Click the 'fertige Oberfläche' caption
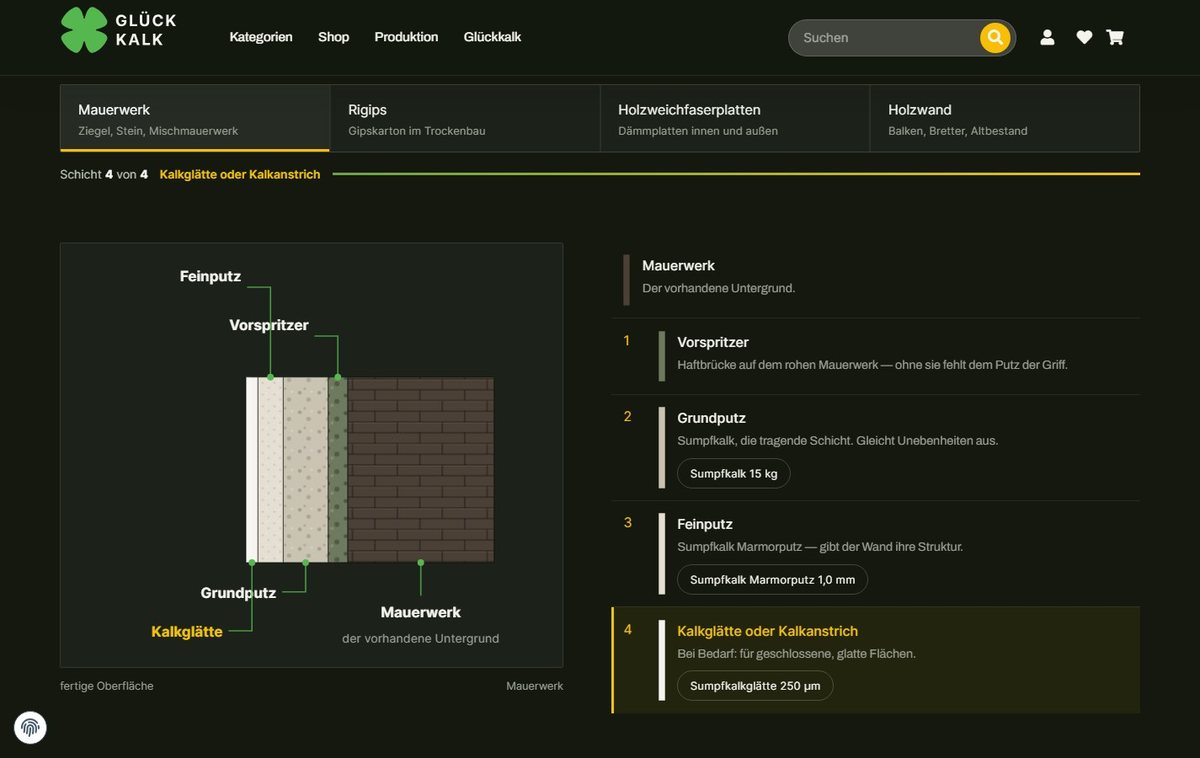Image resolution: width=1200 pixels, height=758 pixels. 107,686
